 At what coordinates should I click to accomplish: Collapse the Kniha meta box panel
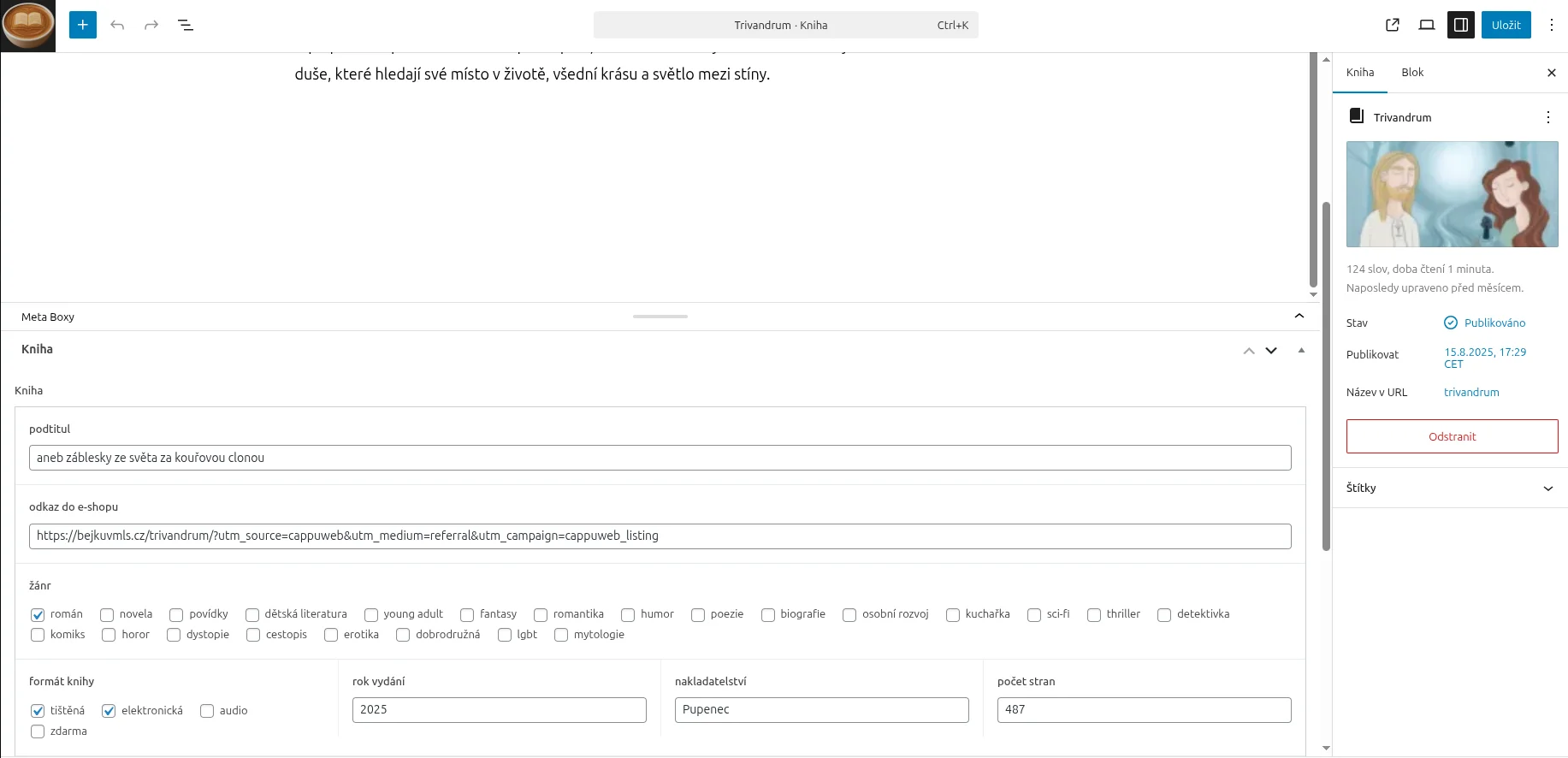tap(1301, 350)
